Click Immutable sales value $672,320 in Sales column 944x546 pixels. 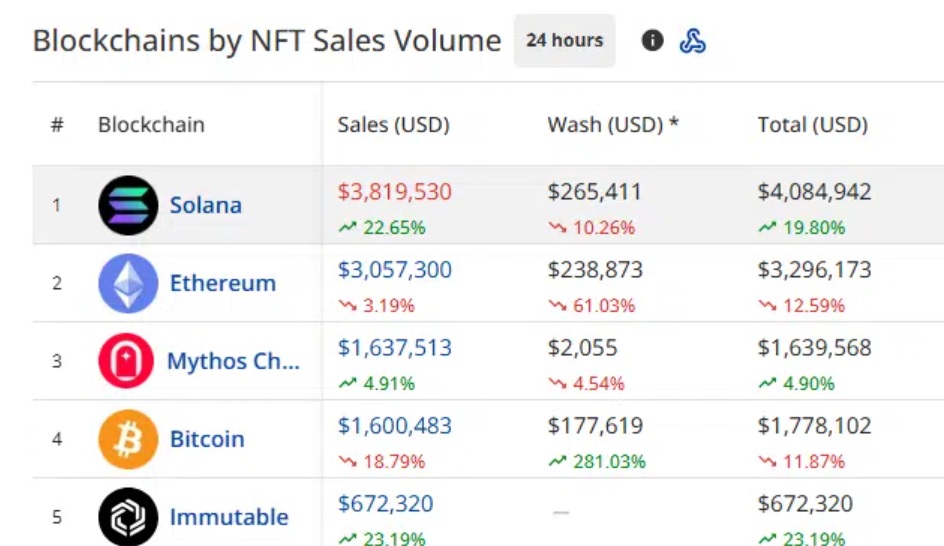385,503
